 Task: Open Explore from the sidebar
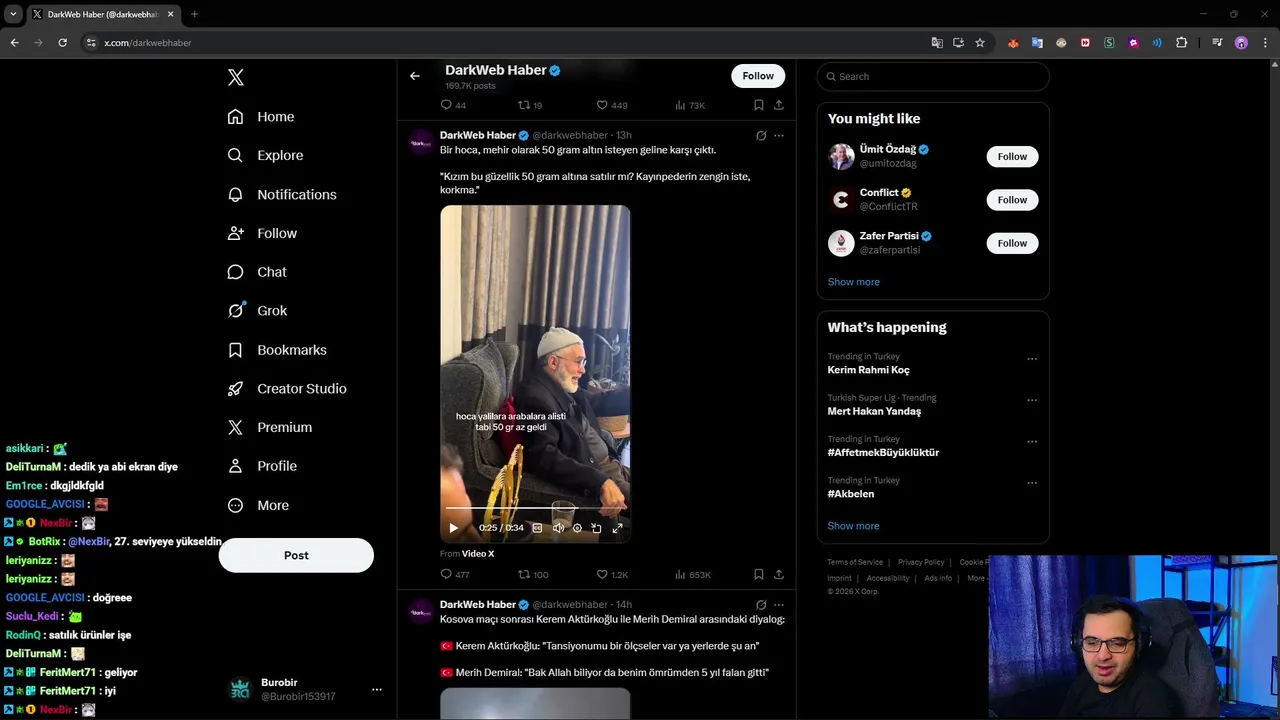tap(265, 155)
